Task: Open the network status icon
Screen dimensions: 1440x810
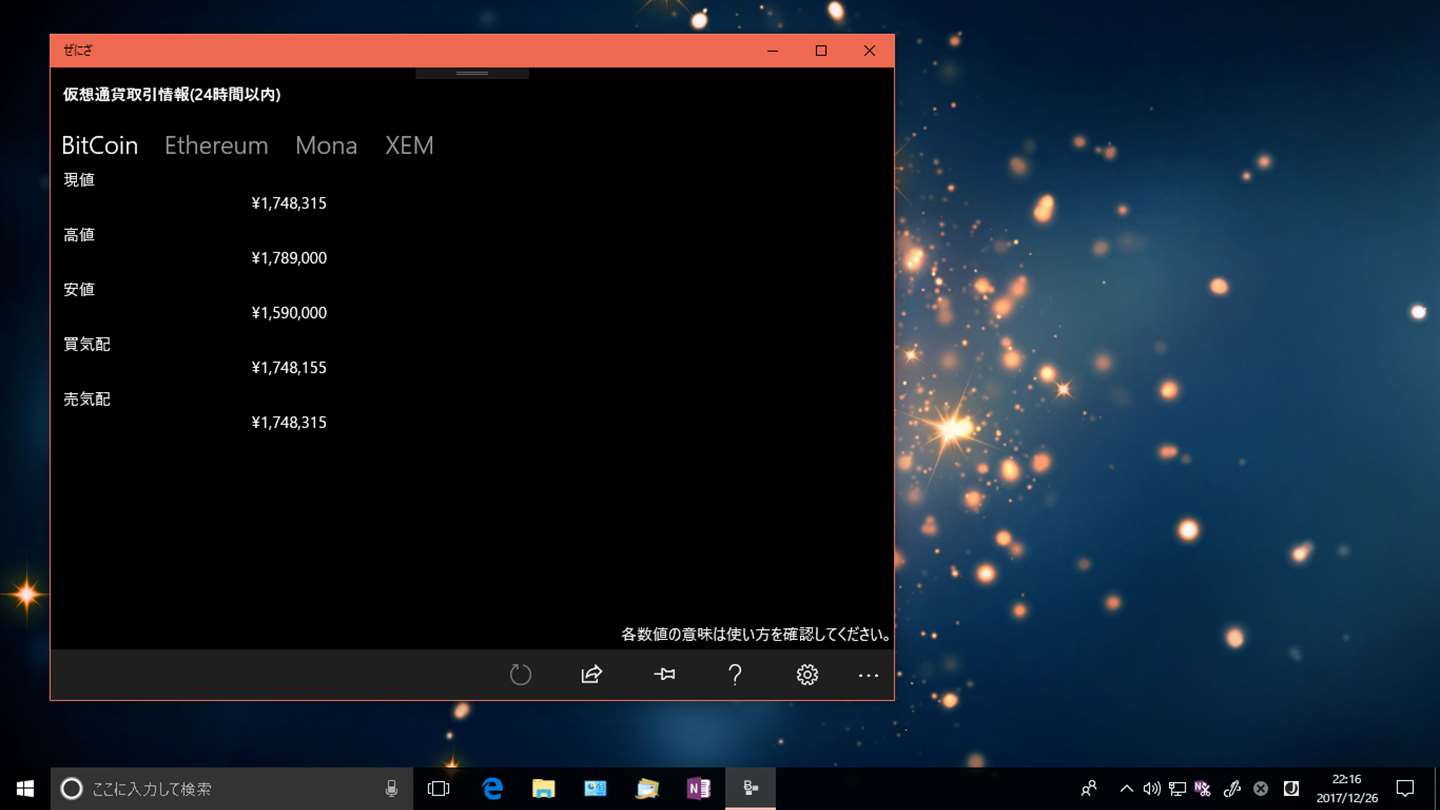Action: click(1177, 789)
